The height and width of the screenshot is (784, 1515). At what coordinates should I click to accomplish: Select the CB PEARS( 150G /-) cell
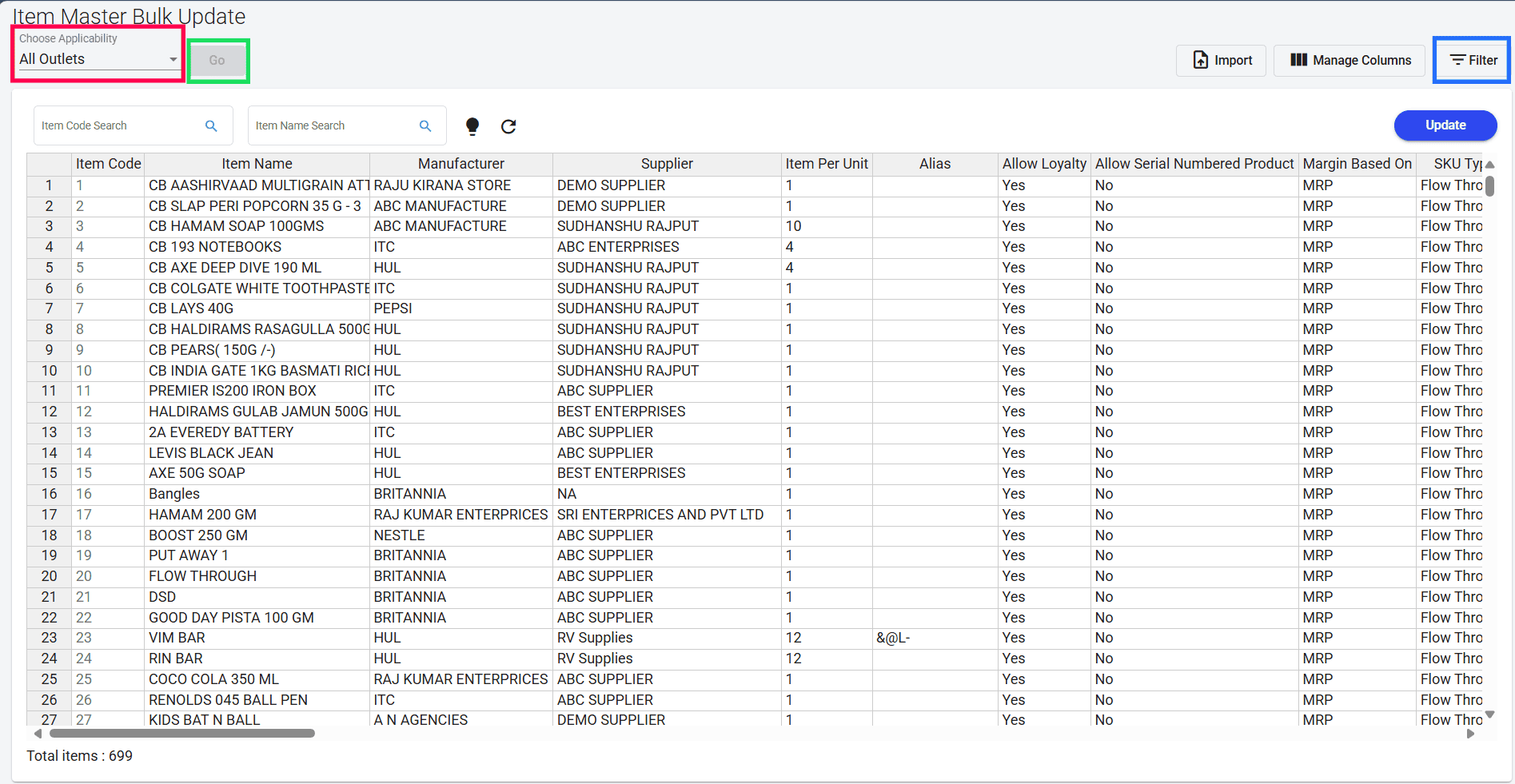pyautogui.click(x=257, y=350)
